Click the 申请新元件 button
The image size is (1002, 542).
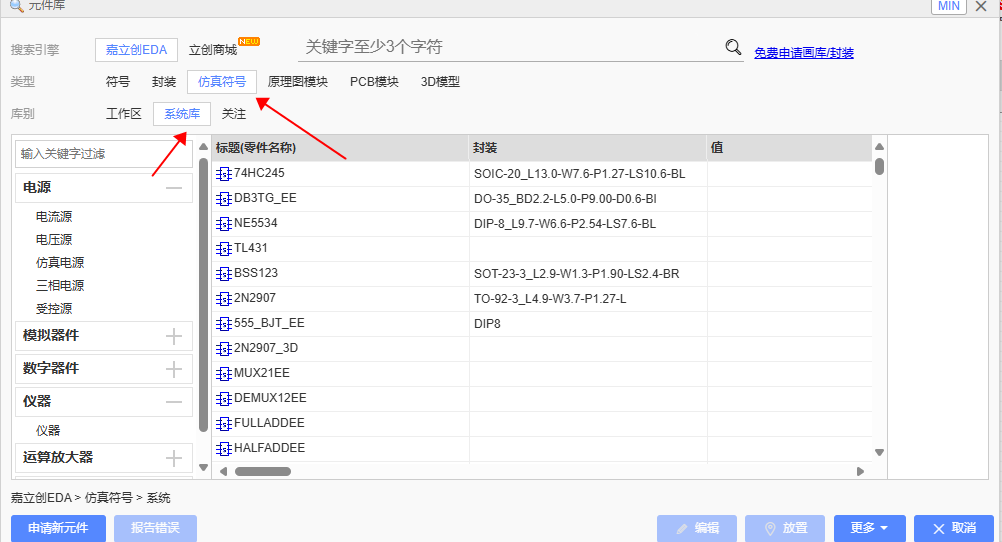(58, 528)
